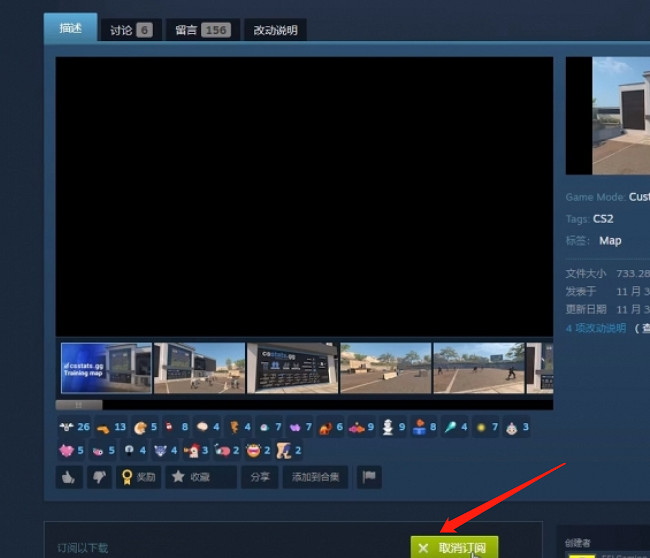This screenshot has width=650, height=558.
Task: Click the flag report icon
Action: pos(368,477)
